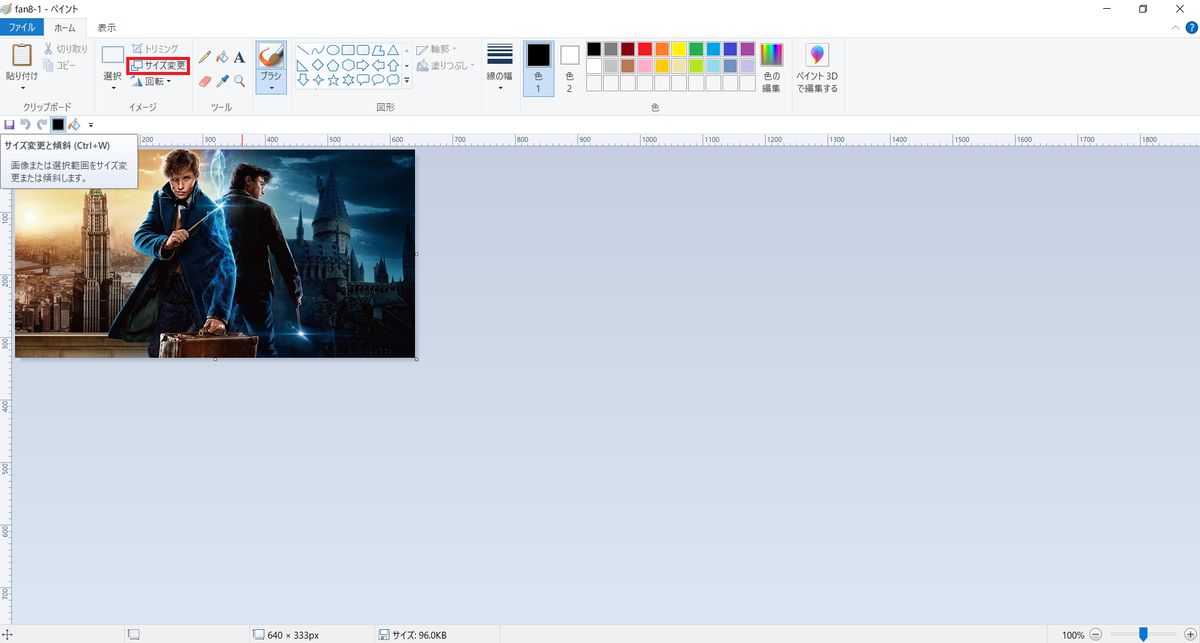Switch to the 表示 view tab

[106, 28]
